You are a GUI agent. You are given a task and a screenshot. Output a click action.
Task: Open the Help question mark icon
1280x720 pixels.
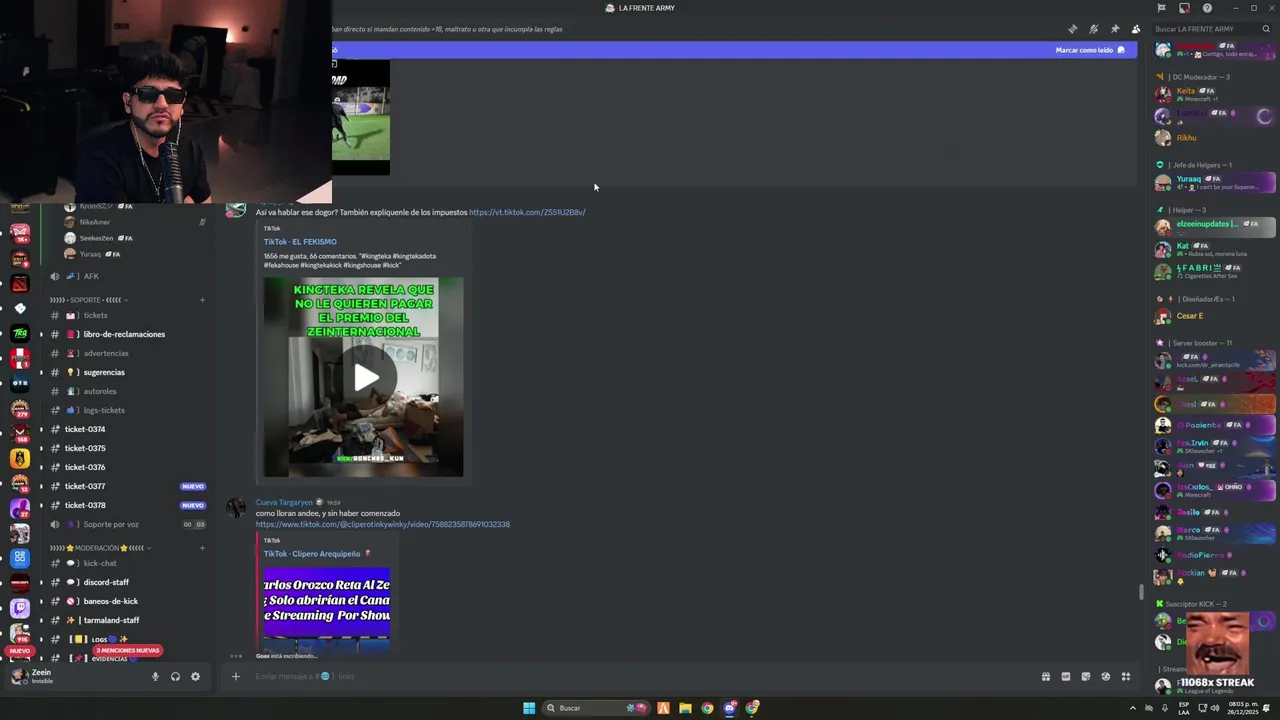1207,8
